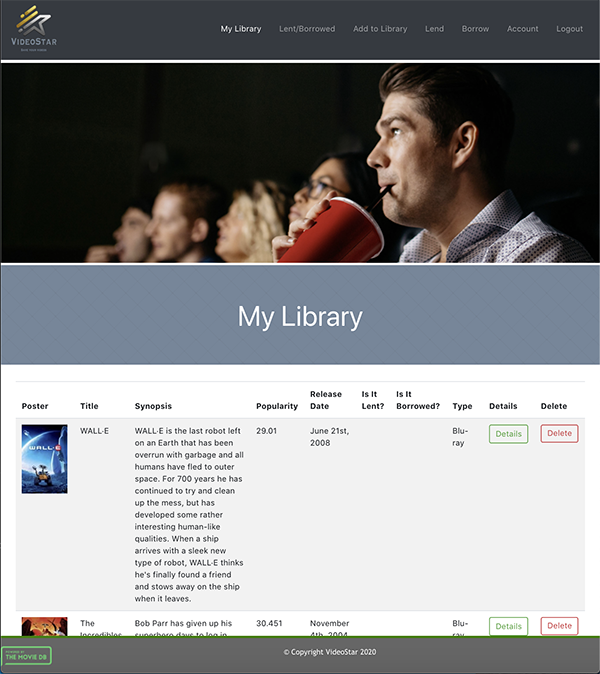Viewport: 600px width, 674px height.
Task: Click the WALL-E synopsis text
Action: [x=189, y=515]
